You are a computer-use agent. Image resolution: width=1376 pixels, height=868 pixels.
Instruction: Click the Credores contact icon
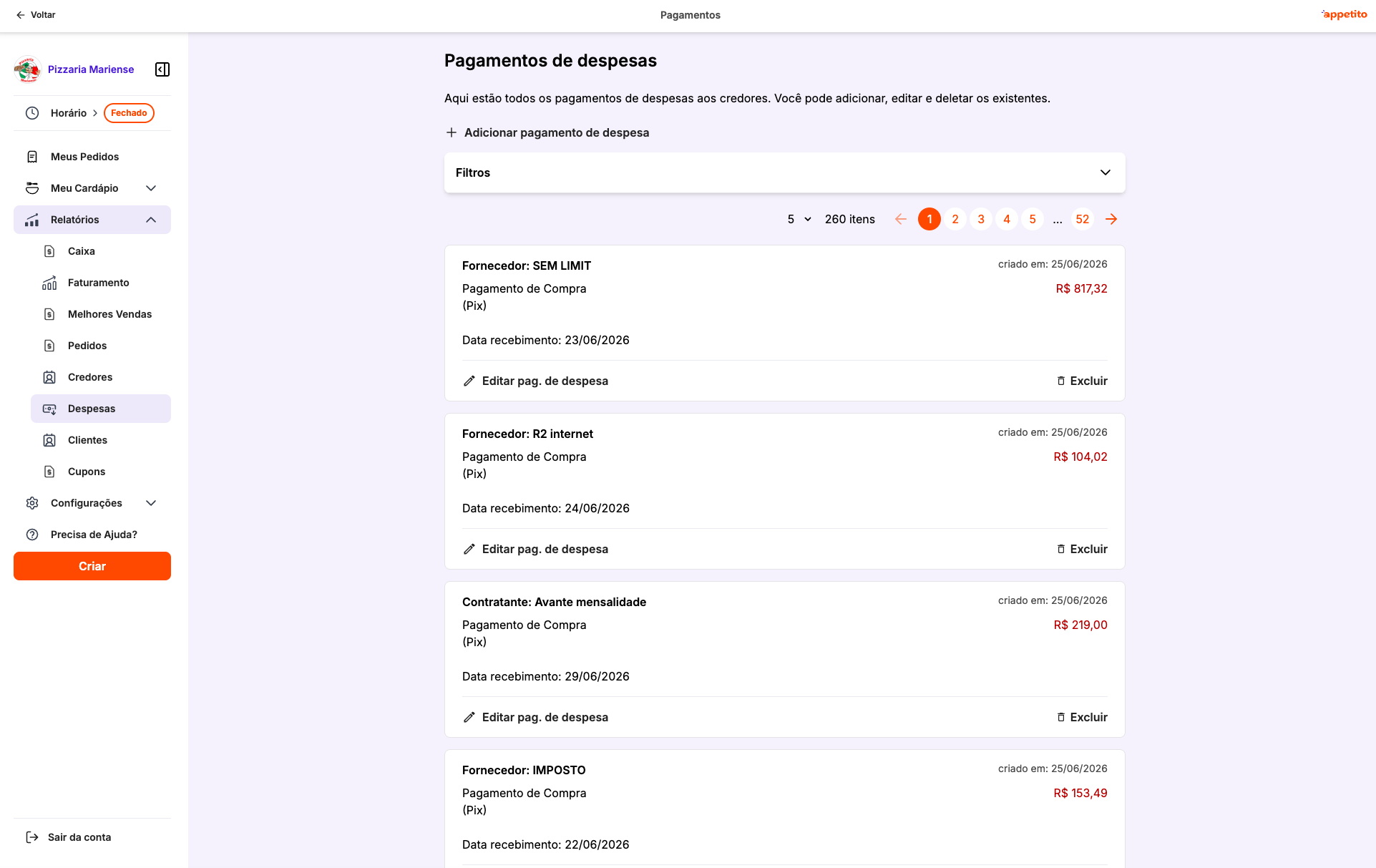[x=49, y=377]
